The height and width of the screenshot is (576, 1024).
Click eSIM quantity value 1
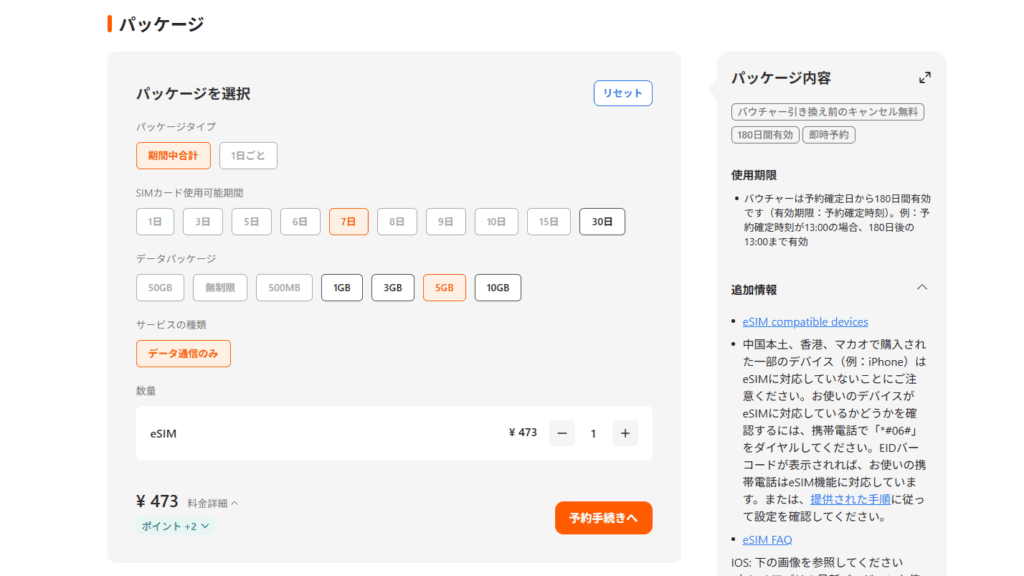[593, 434]
